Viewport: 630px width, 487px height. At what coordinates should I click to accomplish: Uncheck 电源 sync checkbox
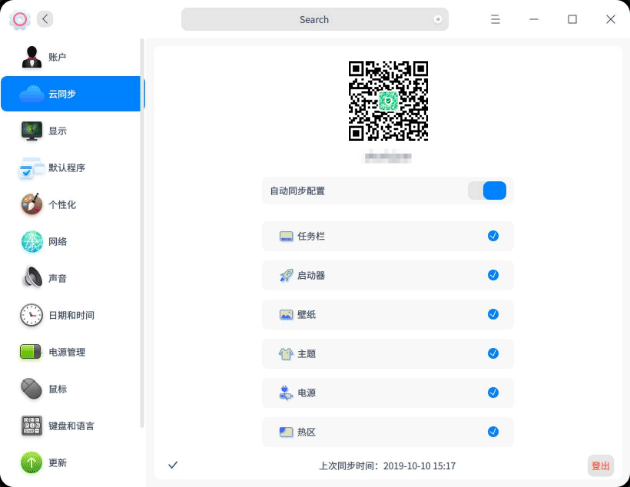[x=493, y=393]
